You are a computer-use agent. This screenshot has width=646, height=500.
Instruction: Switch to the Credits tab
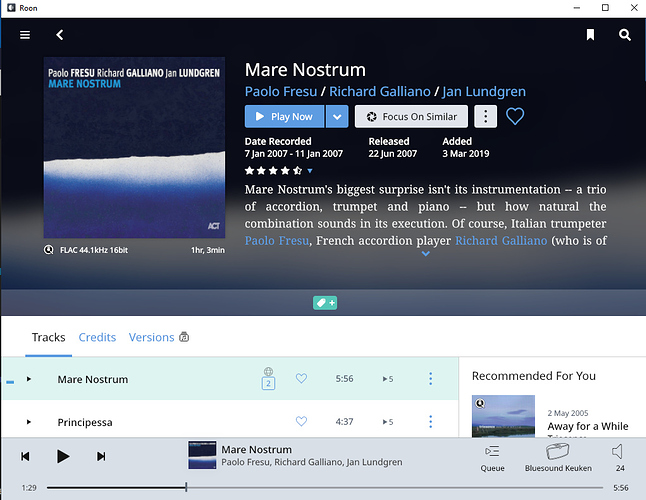(97, 337)
